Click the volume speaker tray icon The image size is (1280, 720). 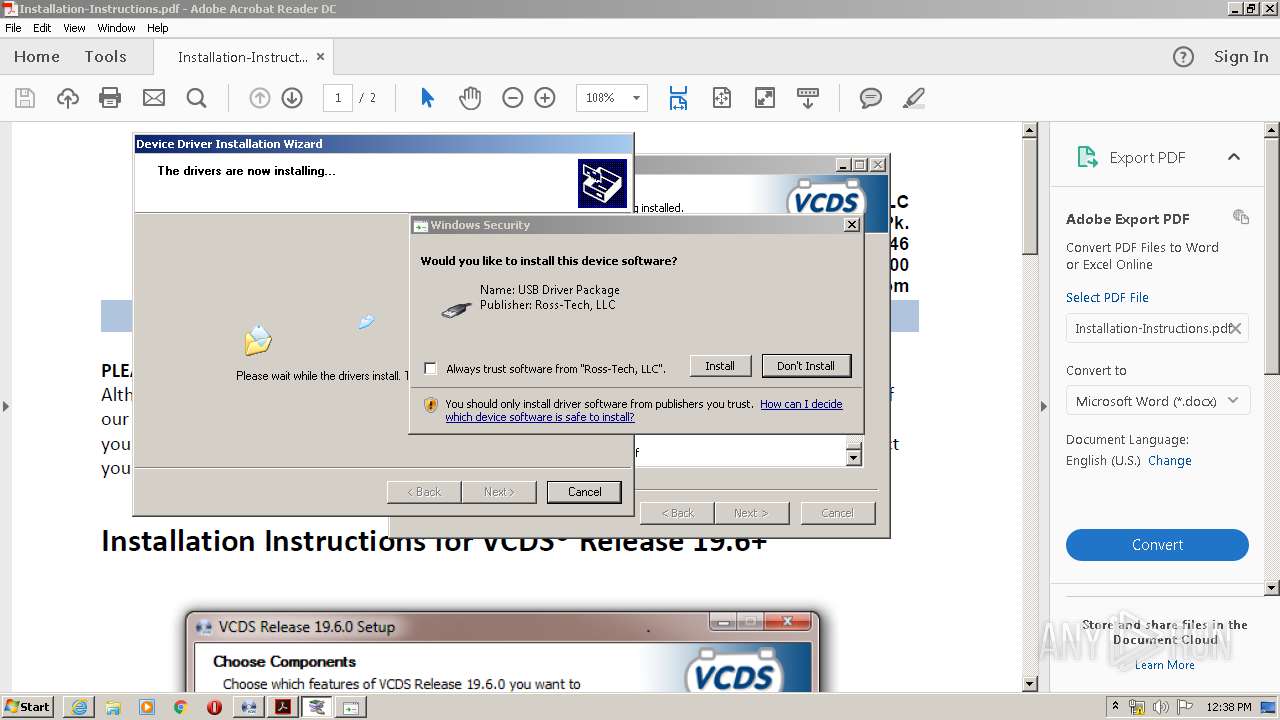tap(1161, 707)
